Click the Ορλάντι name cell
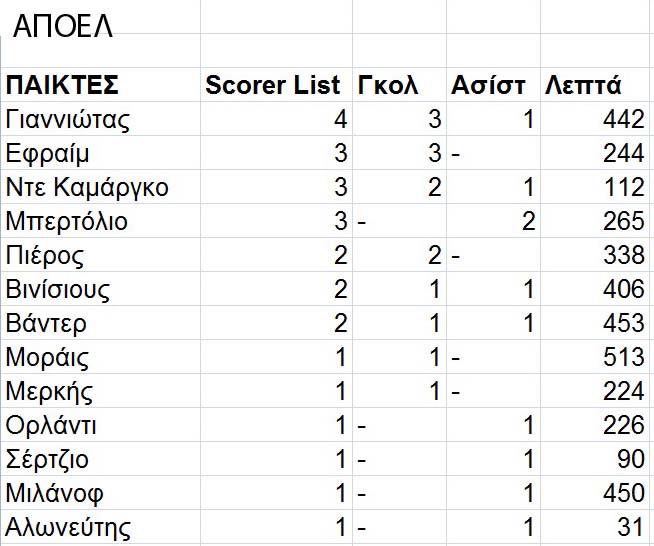The image size is (654, 546). point(51,426)
